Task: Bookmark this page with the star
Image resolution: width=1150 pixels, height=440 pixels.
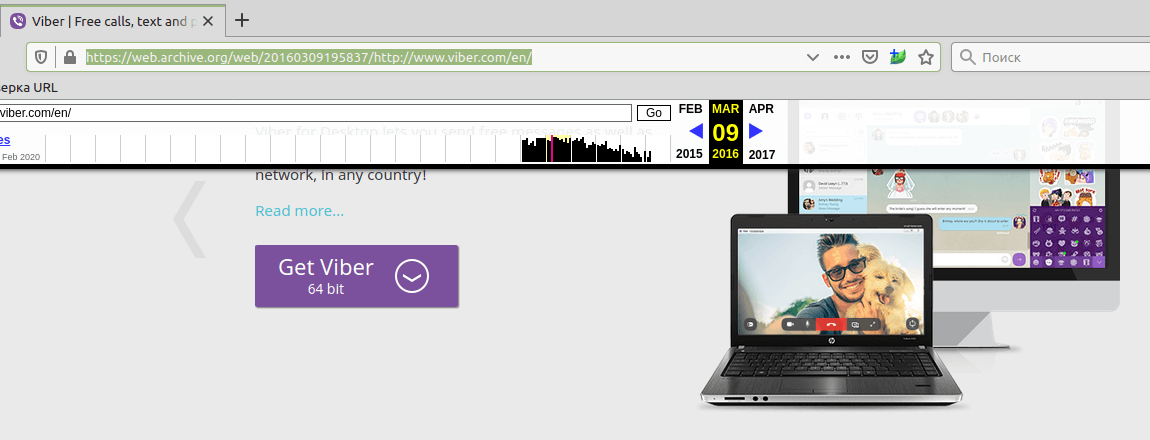Action: [926, 57]
